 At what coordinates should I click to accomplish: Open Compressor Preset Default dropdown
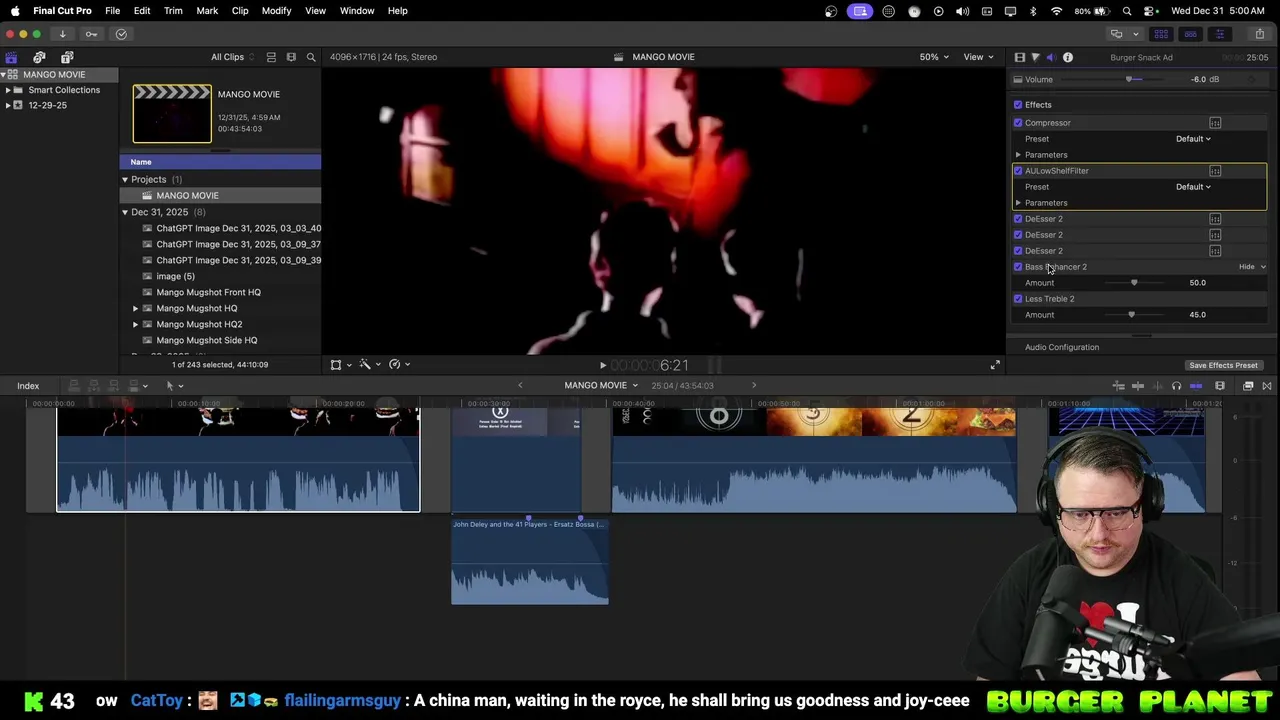coord(1193,139)
